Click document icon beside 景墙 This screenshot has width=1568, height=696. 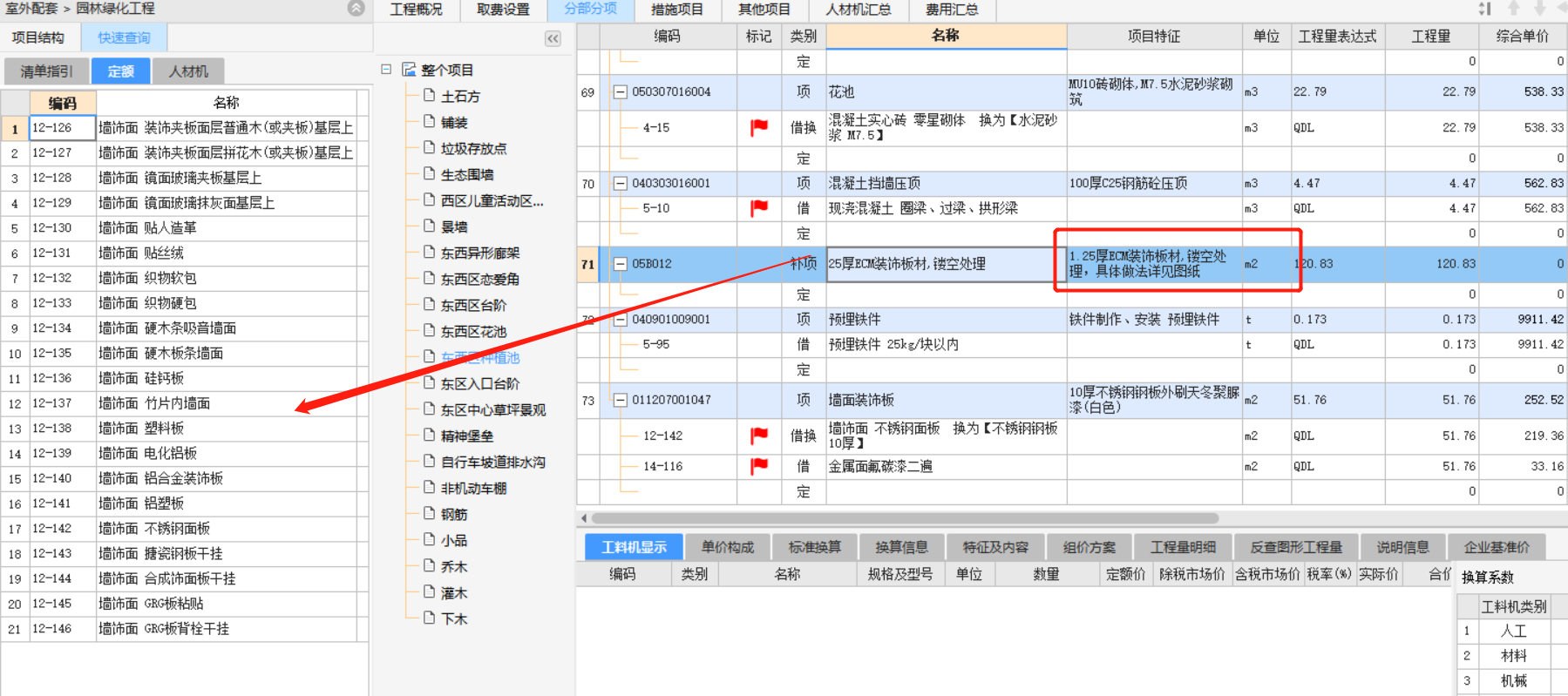[x=429, y=226]
